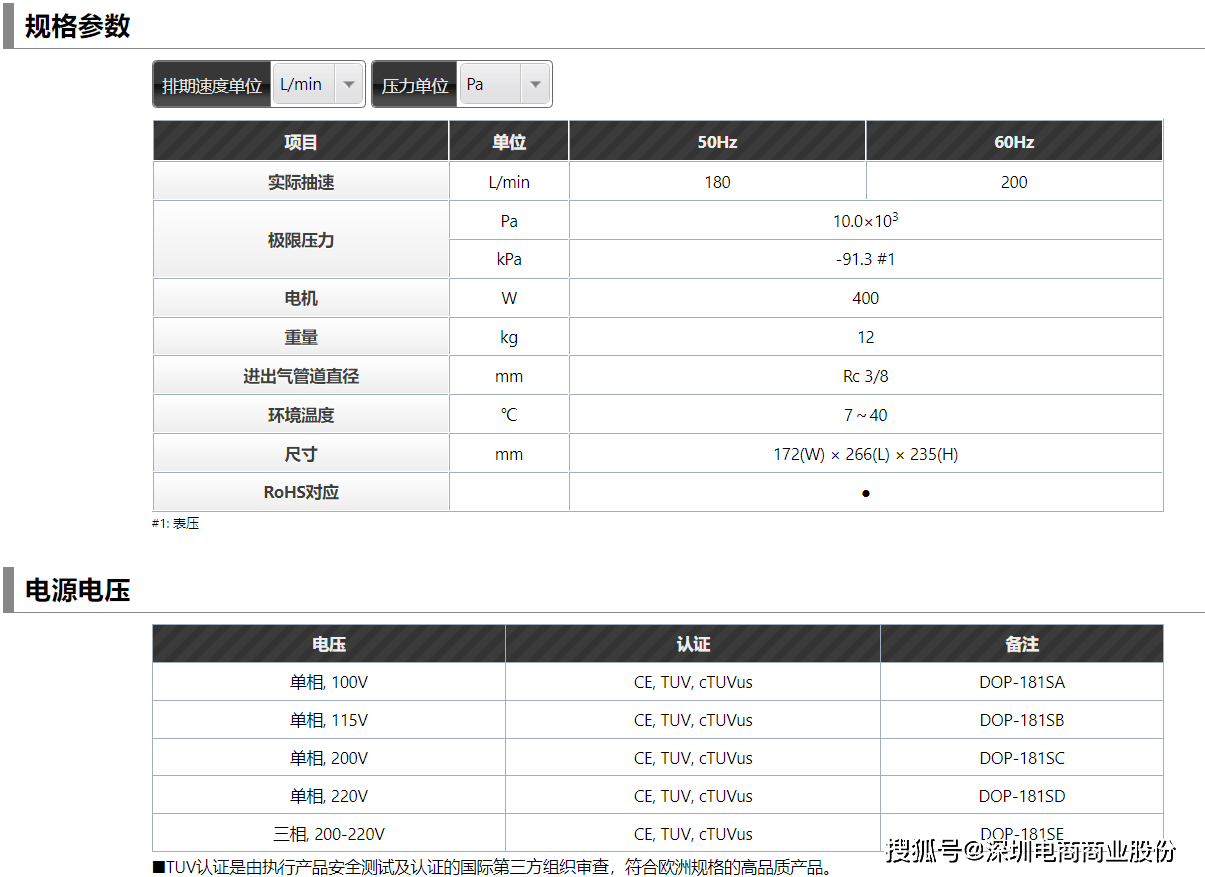Select the 7～40 temperature value
The image size is (1205, 877).
866,415
